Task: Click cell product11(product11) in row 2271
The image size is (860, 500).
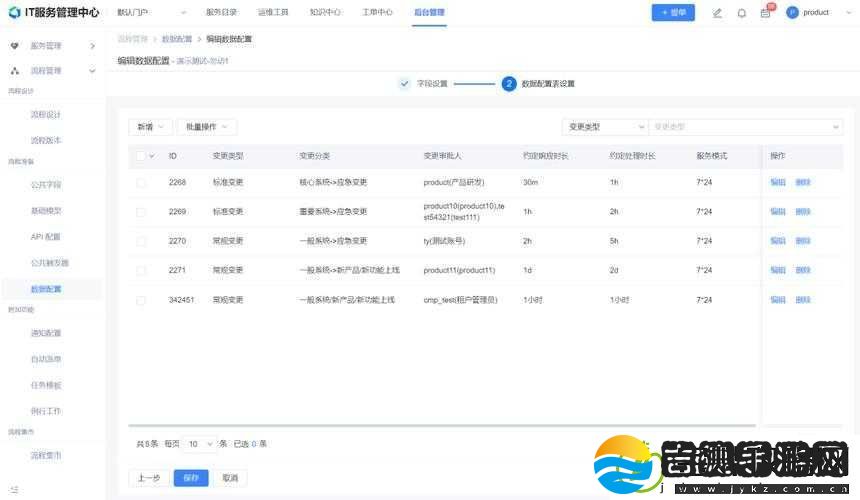Action: click(459, 270)
